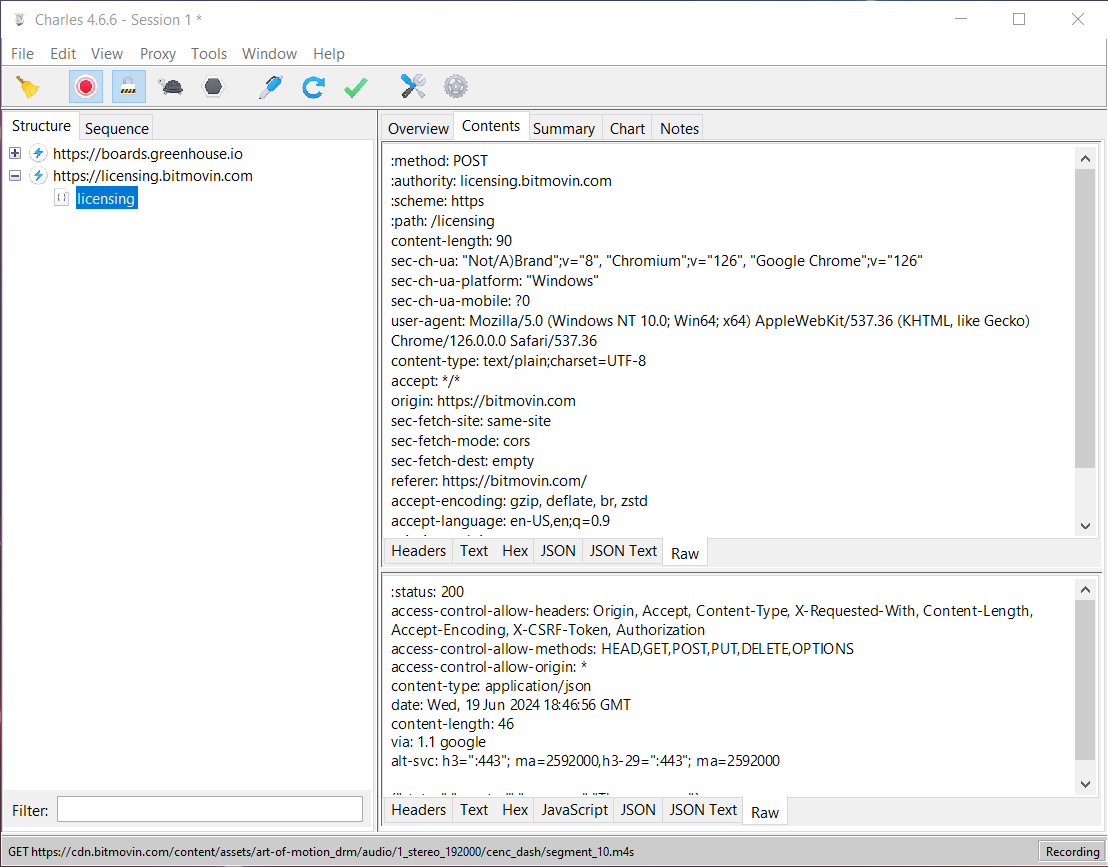
Task: Open the View menu
Action: click(107, 54)
